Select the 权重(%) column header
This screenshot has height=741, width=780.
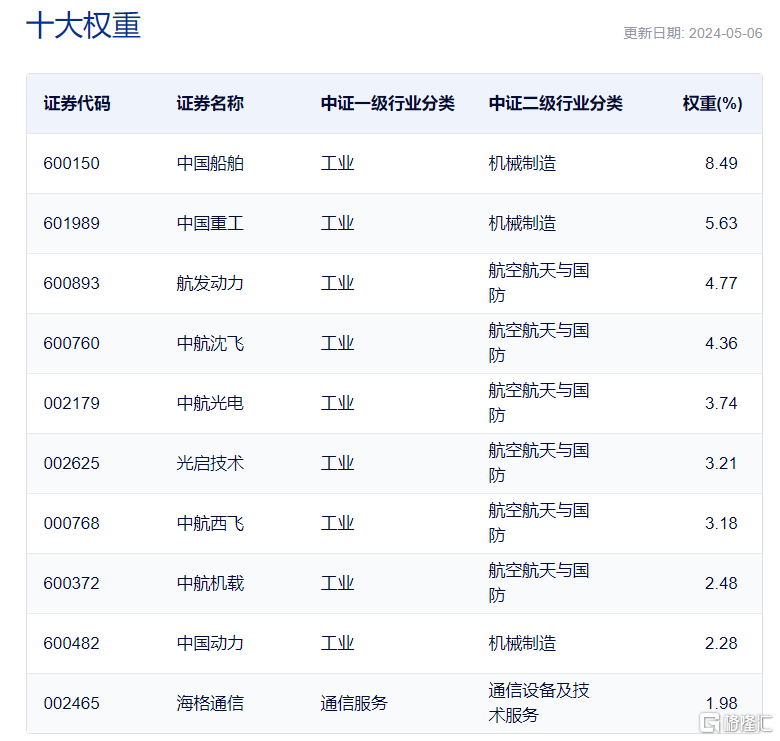[x=712, y=103]
